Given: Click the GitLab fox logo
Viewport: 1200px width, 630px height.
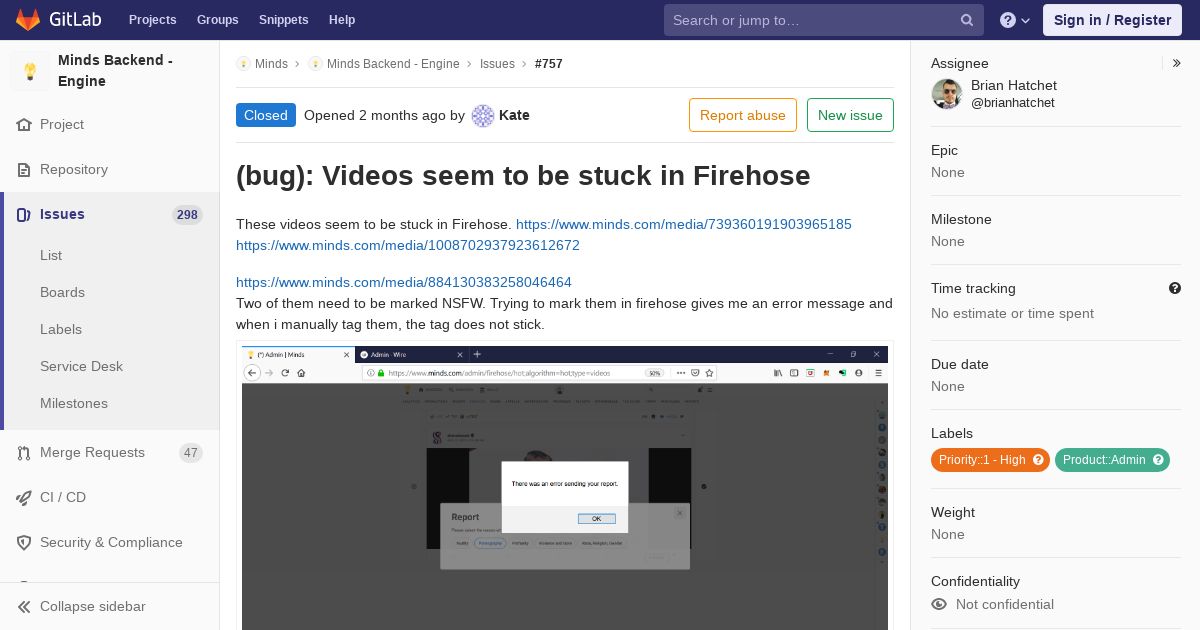Looking at the screenshot, I should [x=28, y=20].
